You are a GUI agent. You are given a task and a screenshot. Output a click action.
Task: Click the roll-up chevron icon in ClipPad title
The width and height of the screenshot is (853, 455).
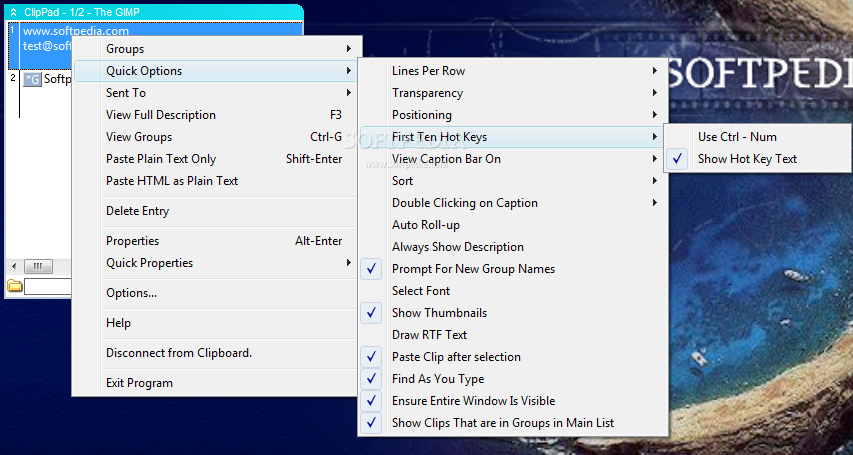14,12
